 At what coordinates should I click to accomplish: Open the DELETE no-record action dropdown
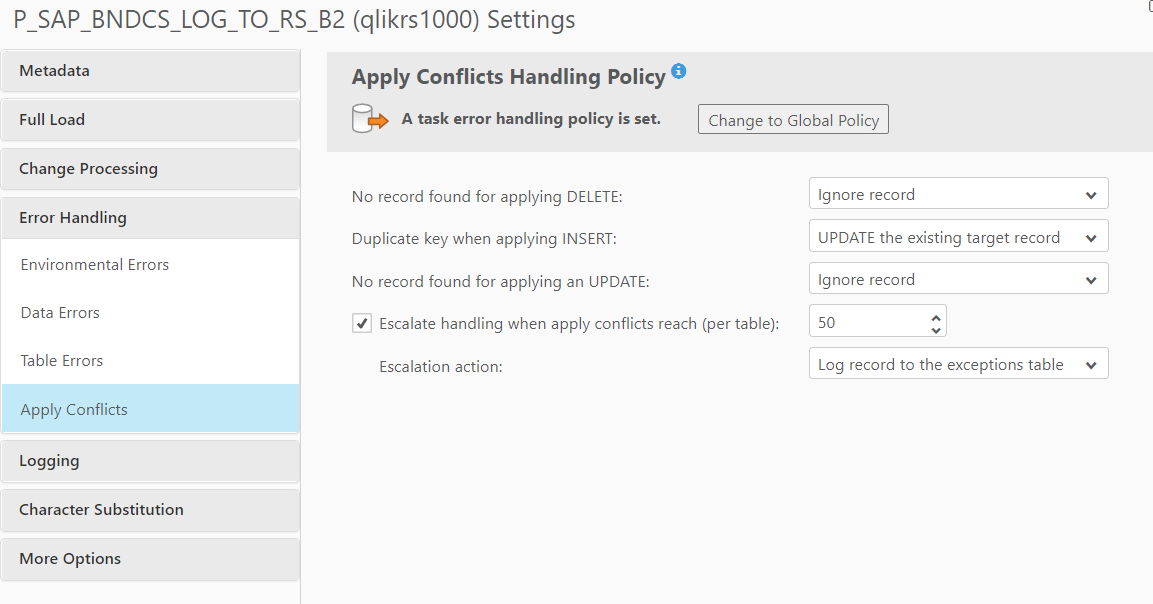coord(958,195)
